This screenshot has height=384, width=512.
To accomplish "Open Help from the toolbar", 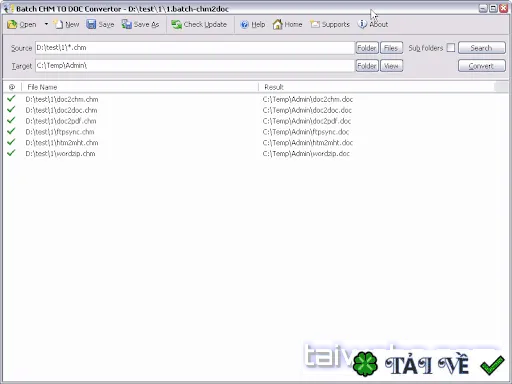I will [253, 24].
